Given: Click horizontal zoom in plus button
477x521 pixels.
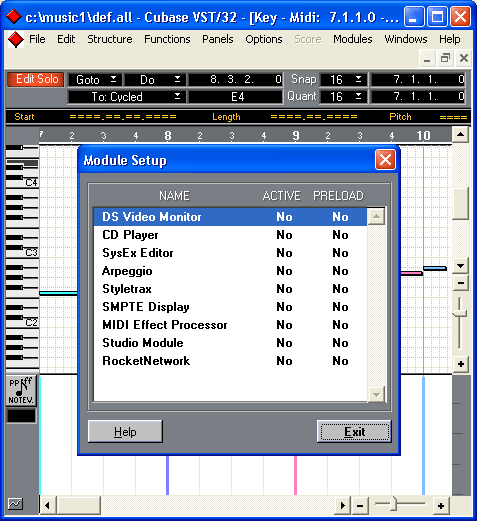Looking at the screenshot, I should [x=441, y=506].
